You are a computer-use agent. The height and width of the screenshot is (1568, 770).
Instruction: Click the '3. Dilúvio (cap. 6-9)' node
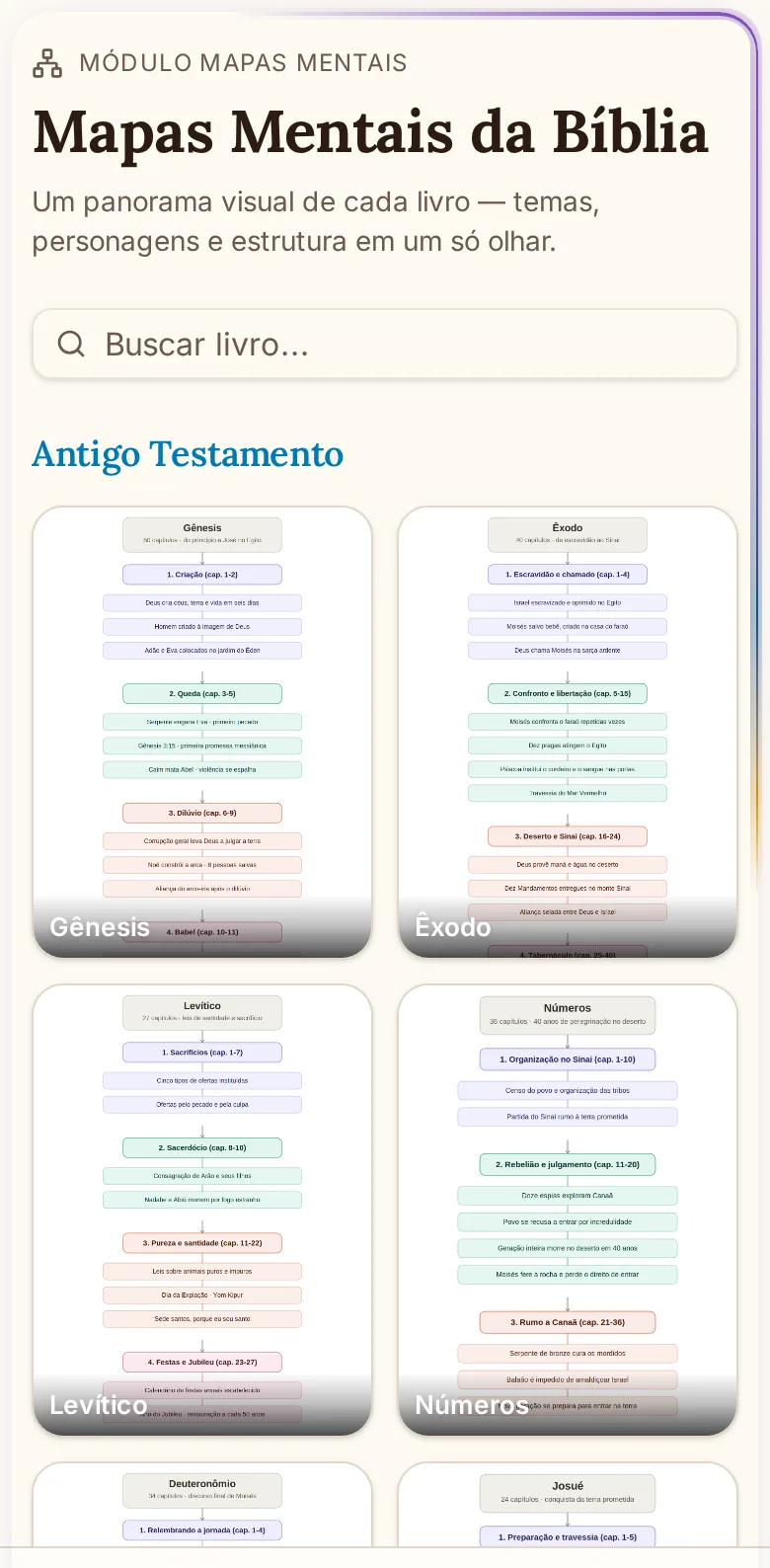202,814
